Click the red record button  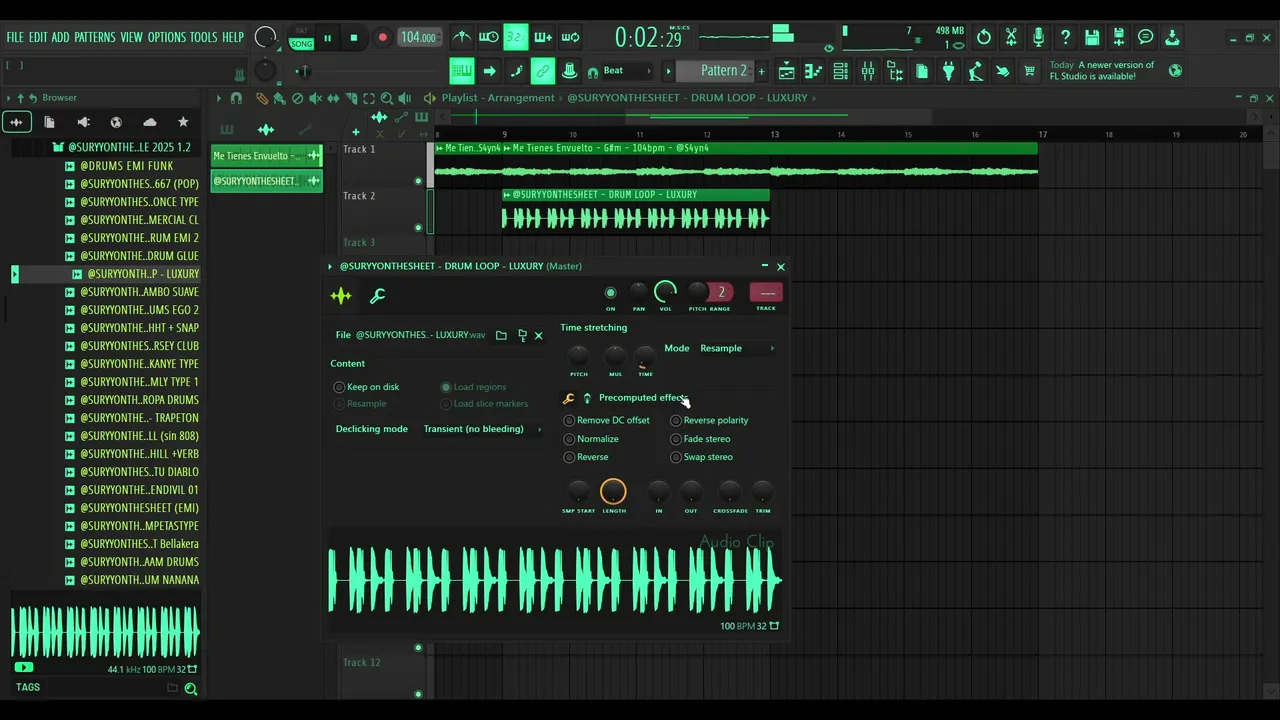(x=382, y=38)
